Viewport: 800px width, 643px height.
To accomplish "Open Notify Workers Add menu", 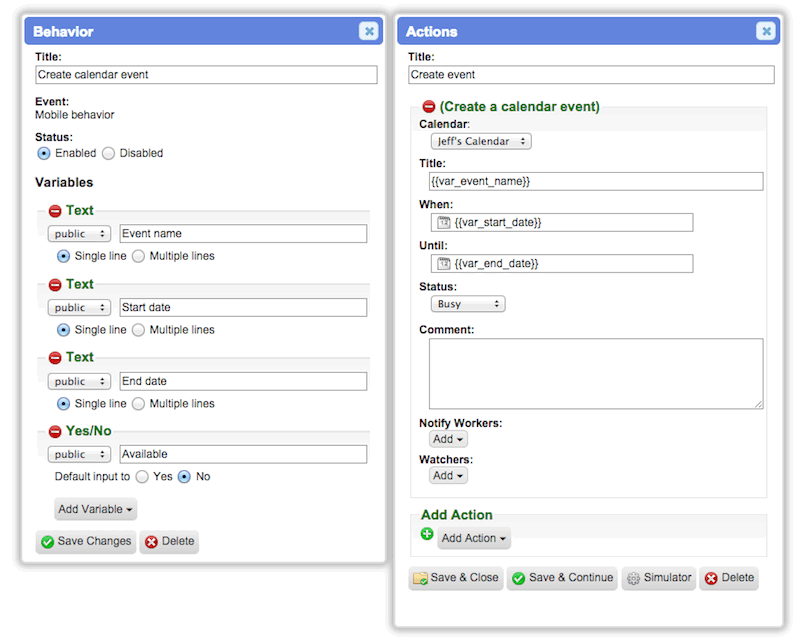I will point(448,439).
